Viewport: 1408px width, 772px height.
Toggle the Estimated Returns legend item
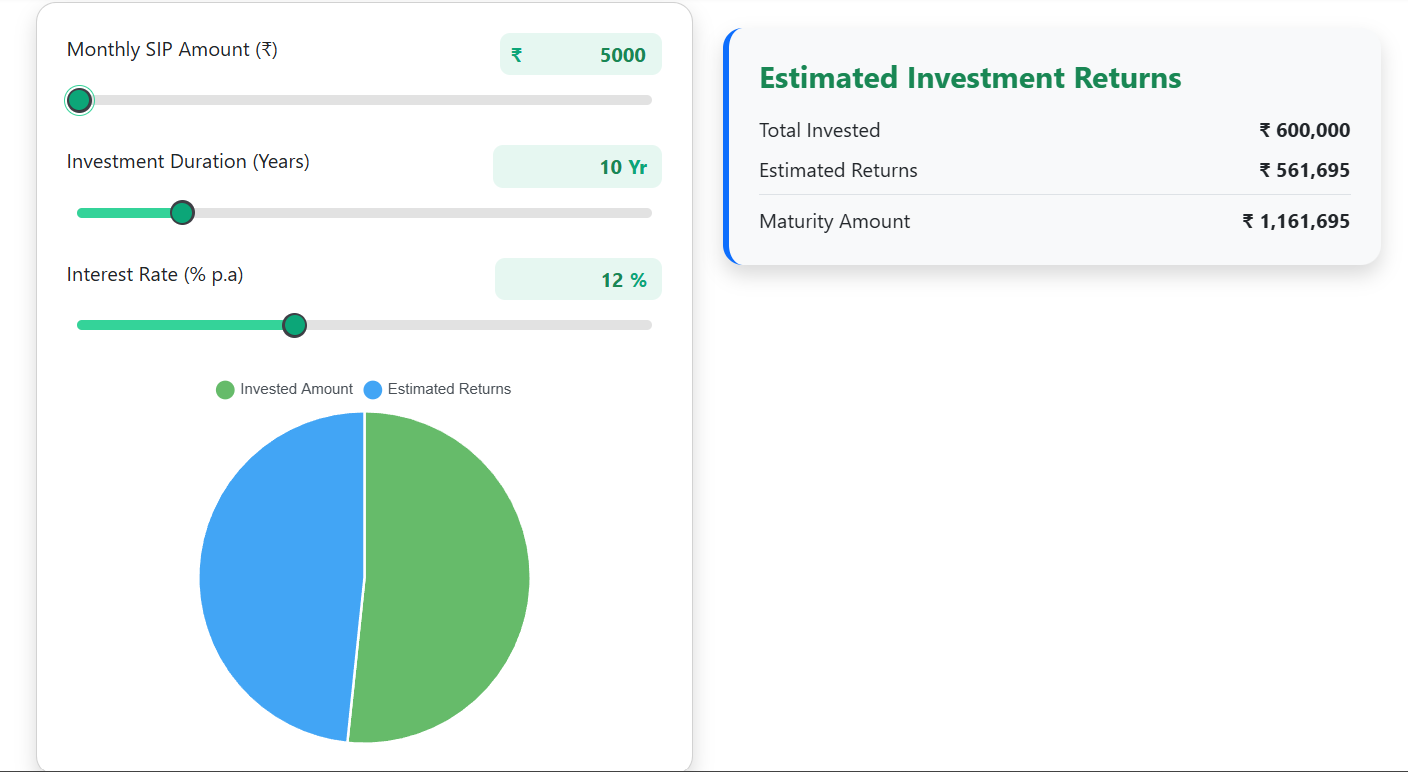pyautogui.click(x=437, y=389)
